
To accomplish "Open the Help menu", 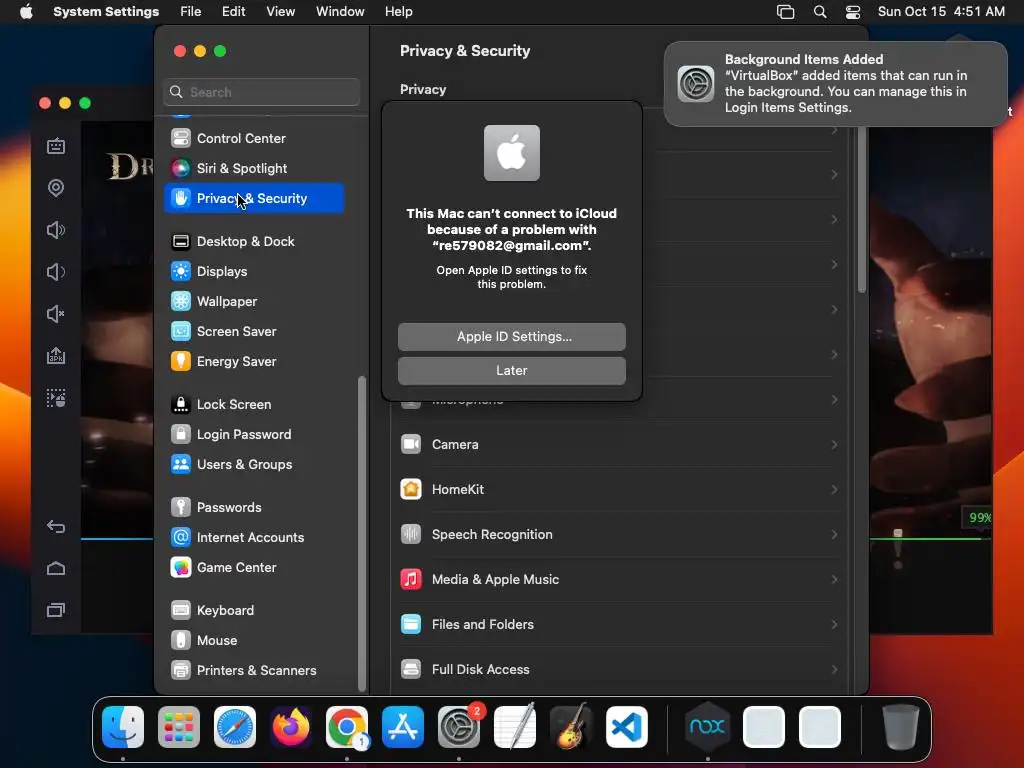I will (398, 12).
